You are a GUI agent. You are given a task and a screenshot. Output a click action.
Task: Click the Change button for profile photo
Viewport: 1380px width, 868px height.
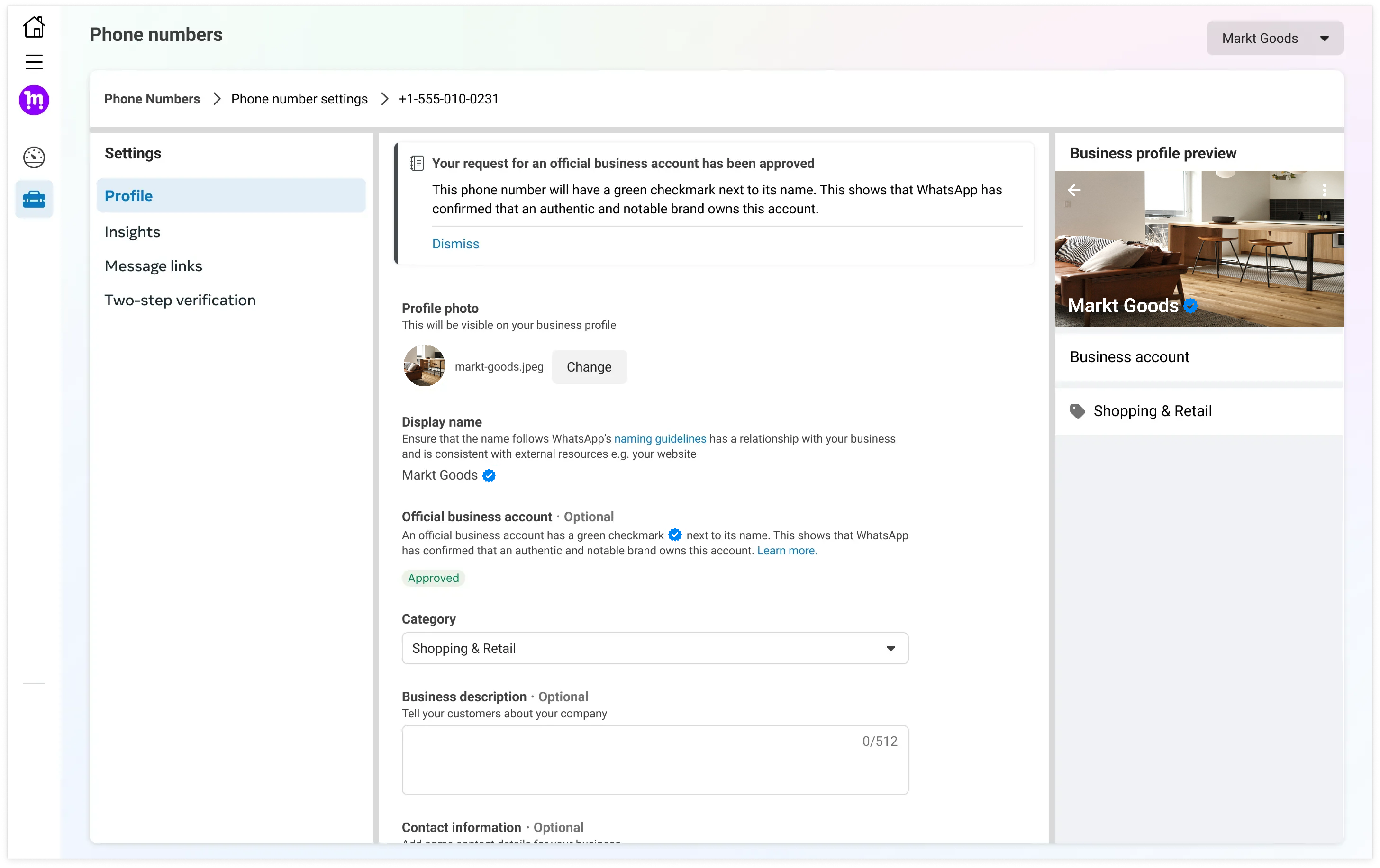click(x=589, y=367)
